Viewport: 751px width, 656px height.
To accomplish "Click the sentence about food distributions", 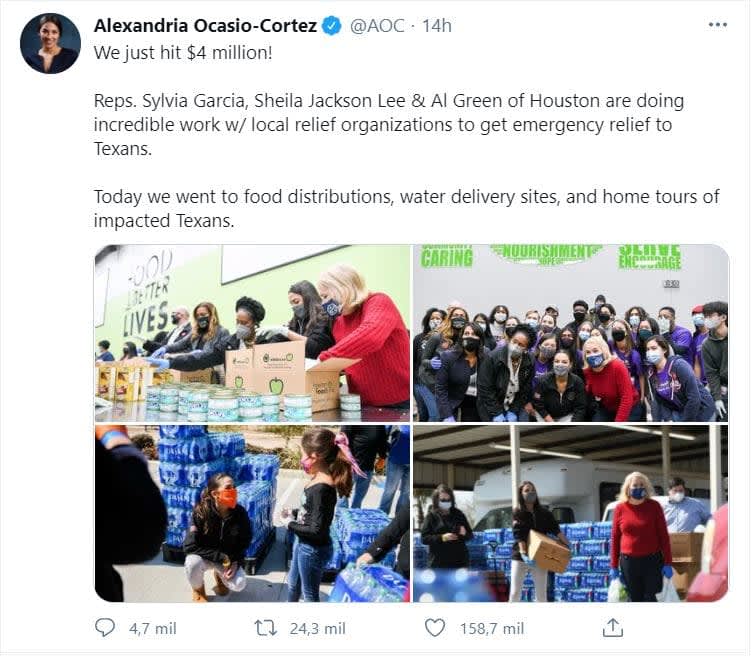I will coord(407,208).
